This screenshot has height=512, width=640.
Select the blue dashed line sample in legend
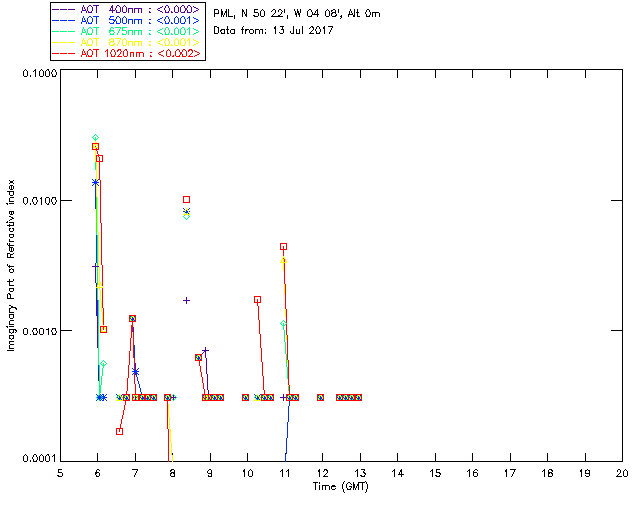[x=64, y=20]
